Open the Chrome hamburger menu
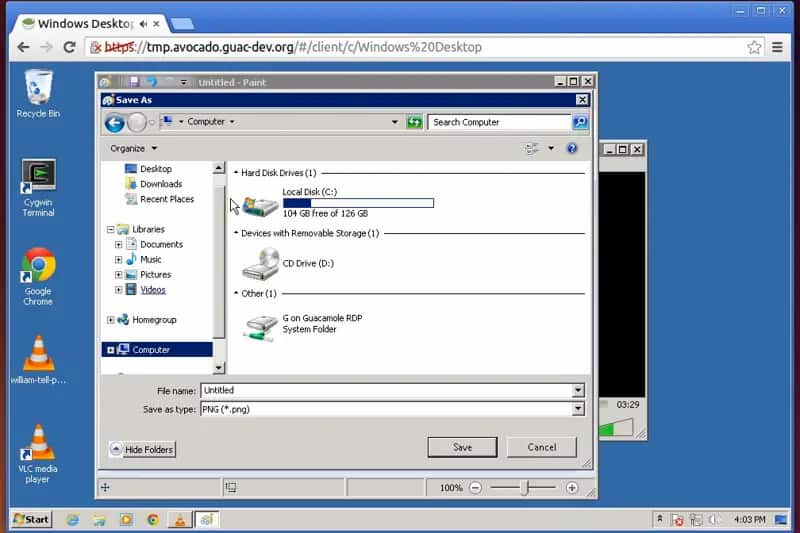Screen dimensions: 800x533 pos(777,47)
